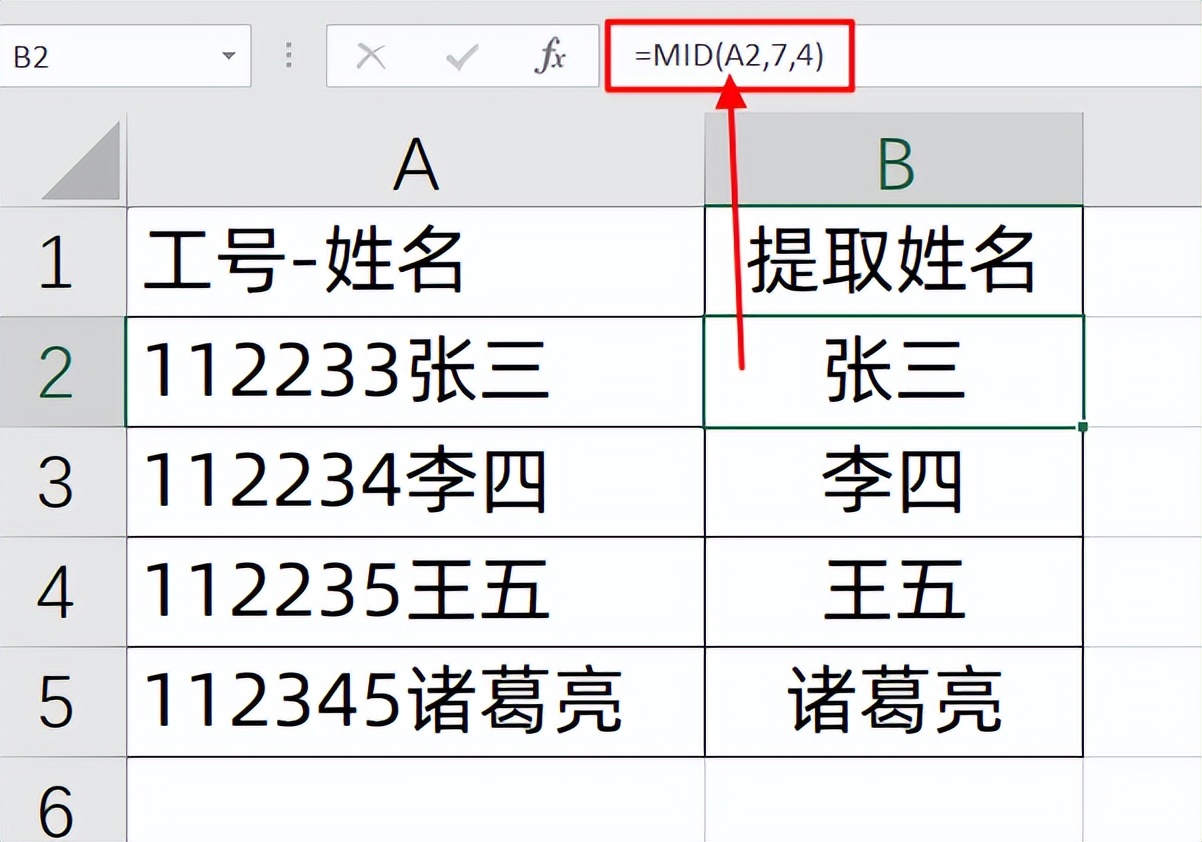1202x842 pixels.
Task: Click the Cancel X icon beside formula bar
Action: 371,56
